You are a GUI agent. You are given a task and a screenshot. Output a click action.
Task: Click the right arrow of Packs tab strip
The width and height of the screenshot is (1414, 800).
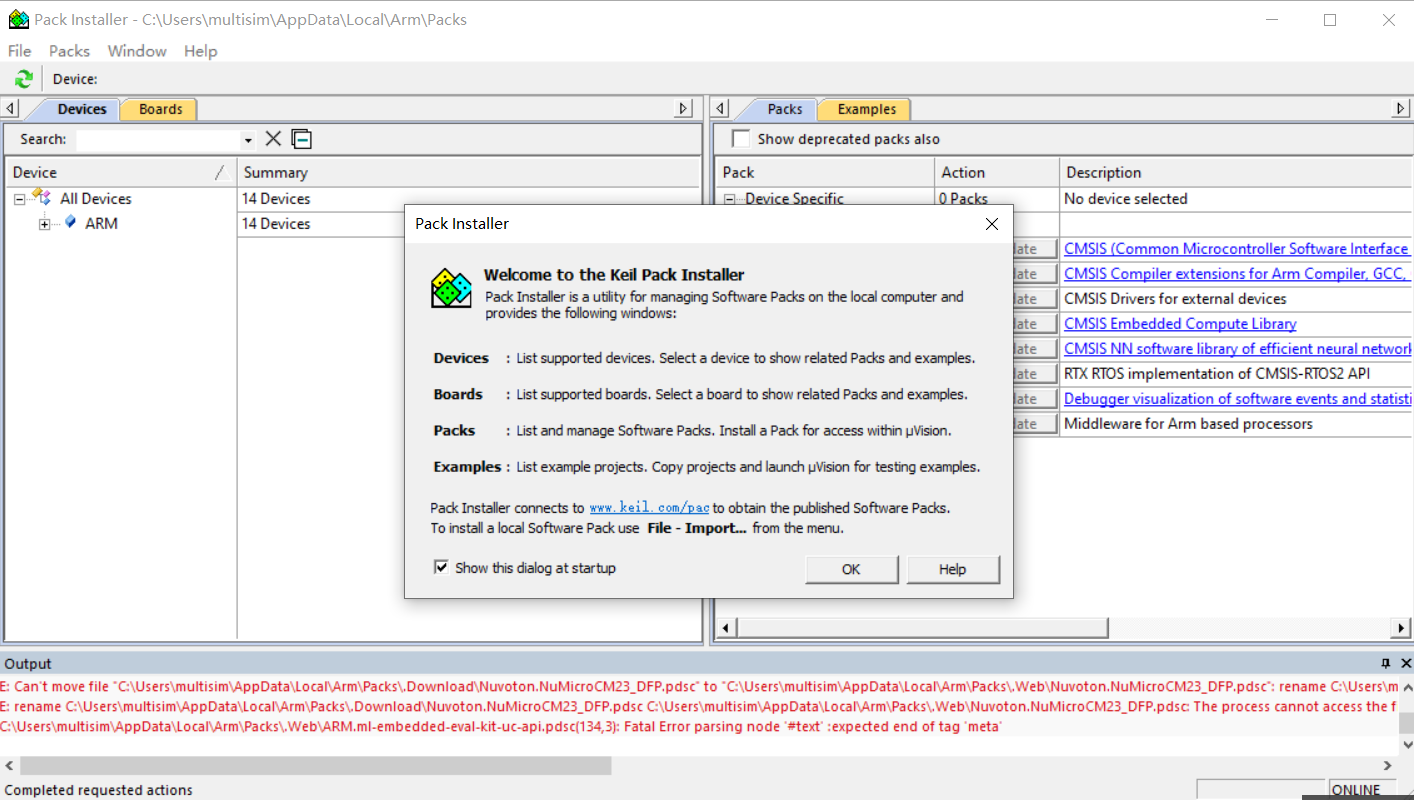[1400, 109]
